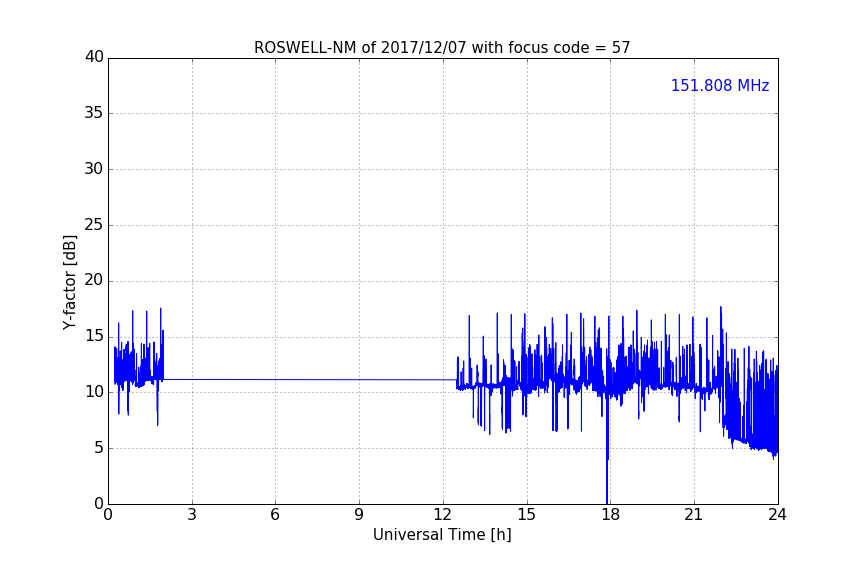
Task: Click y-axis tick label '25'
Action: [94, 225]
